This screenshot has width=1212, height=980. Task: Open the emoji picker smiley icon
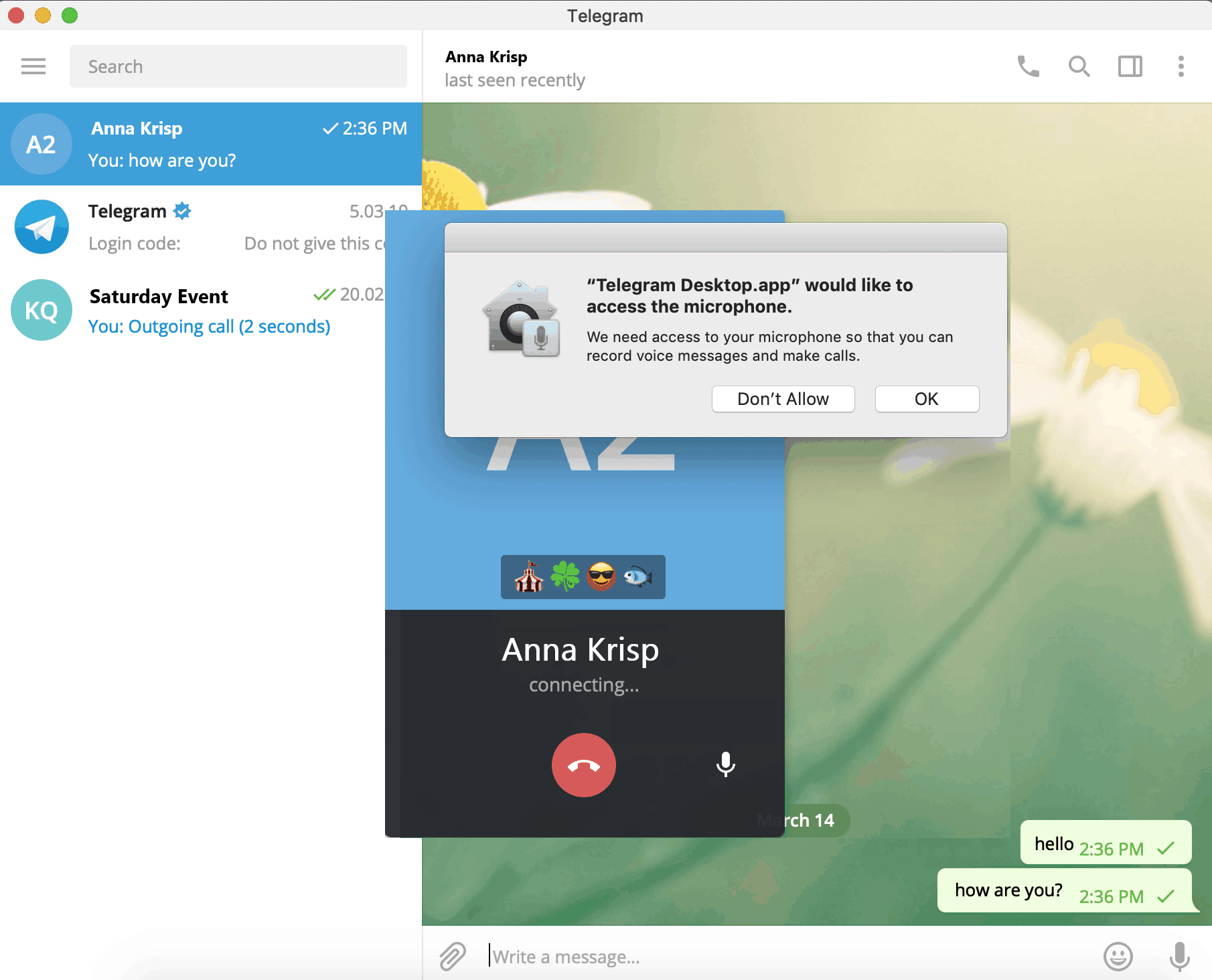(1118, 956)
